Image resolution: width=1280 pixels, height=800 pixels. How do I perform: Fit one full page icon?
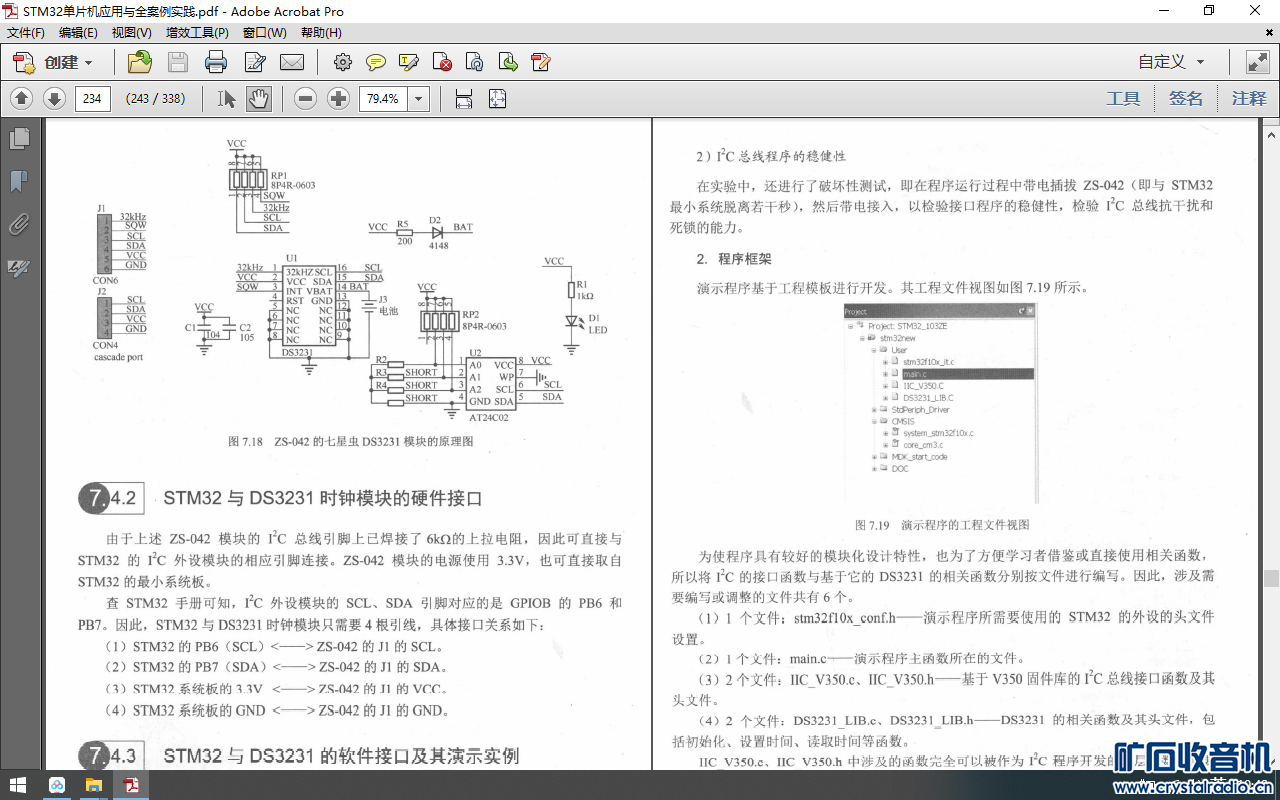click(497, 99)
